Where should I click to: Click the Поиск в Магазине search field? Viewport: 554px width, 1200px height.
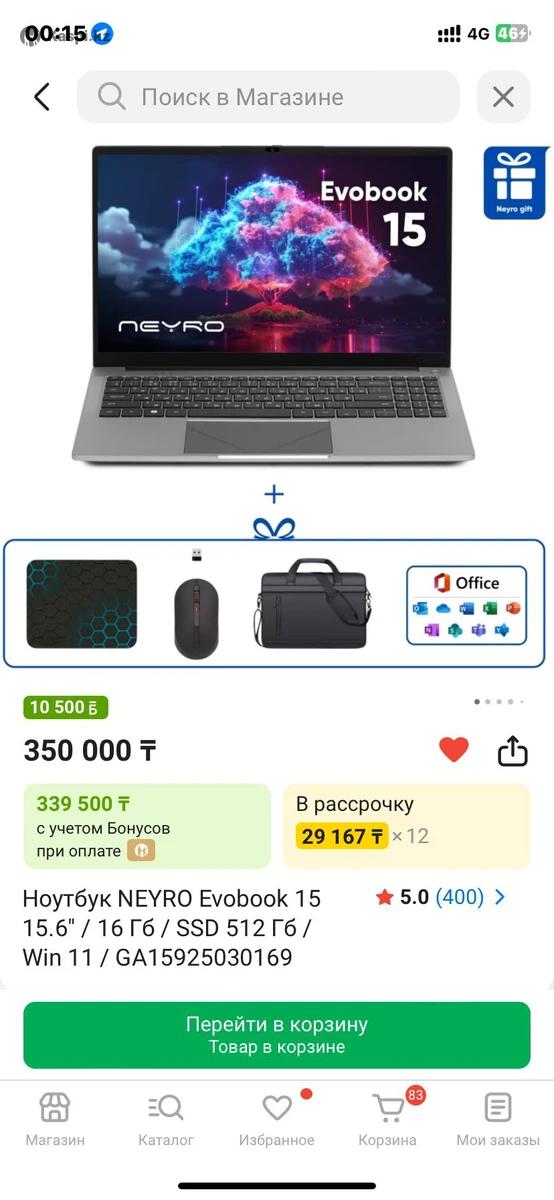(x=268, y=97)
